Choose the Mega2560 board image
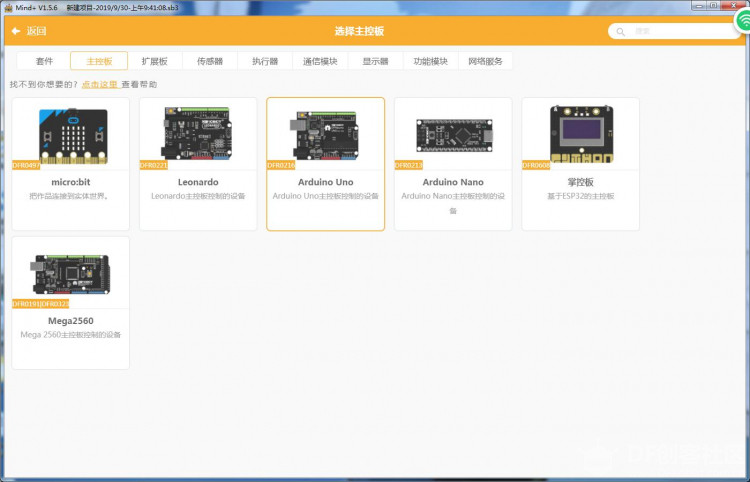The height and width of the screenshot is (482, 750). pos(70,274)
